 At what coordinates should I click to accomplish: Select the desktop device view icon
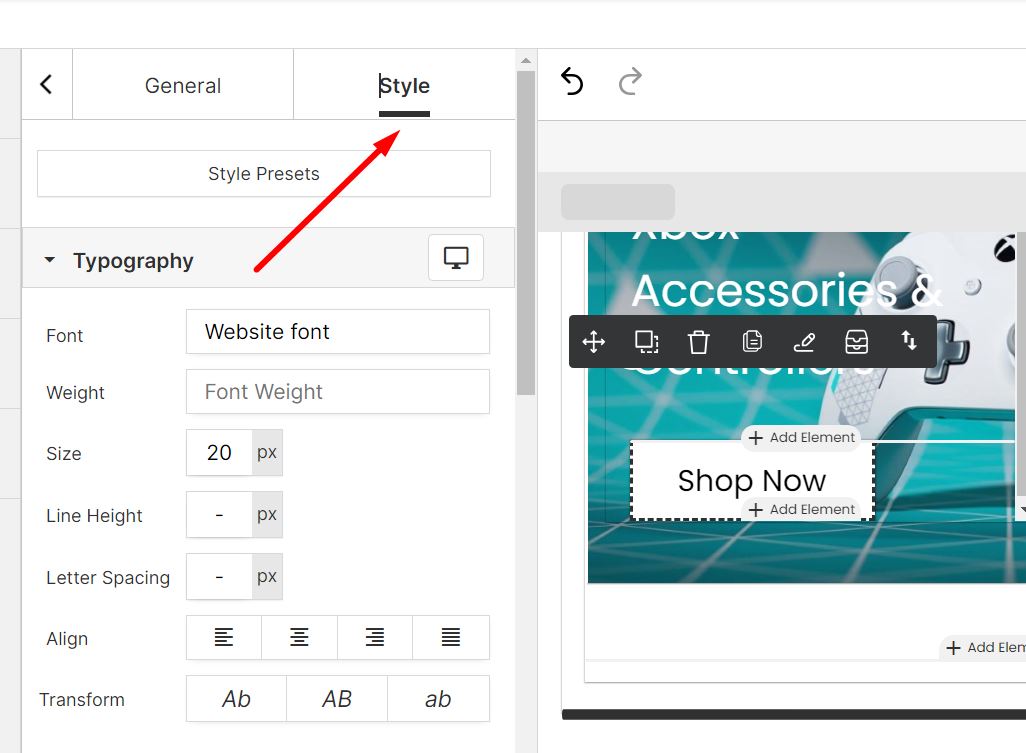point(456,258)
